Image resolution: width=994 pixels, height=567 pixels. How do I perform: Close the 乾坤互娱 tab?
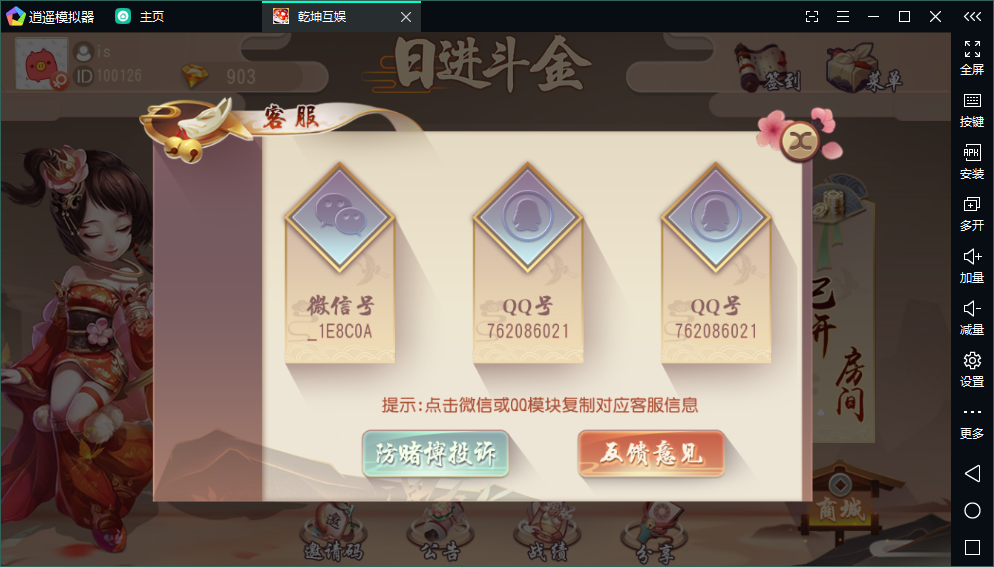[406, 17]
